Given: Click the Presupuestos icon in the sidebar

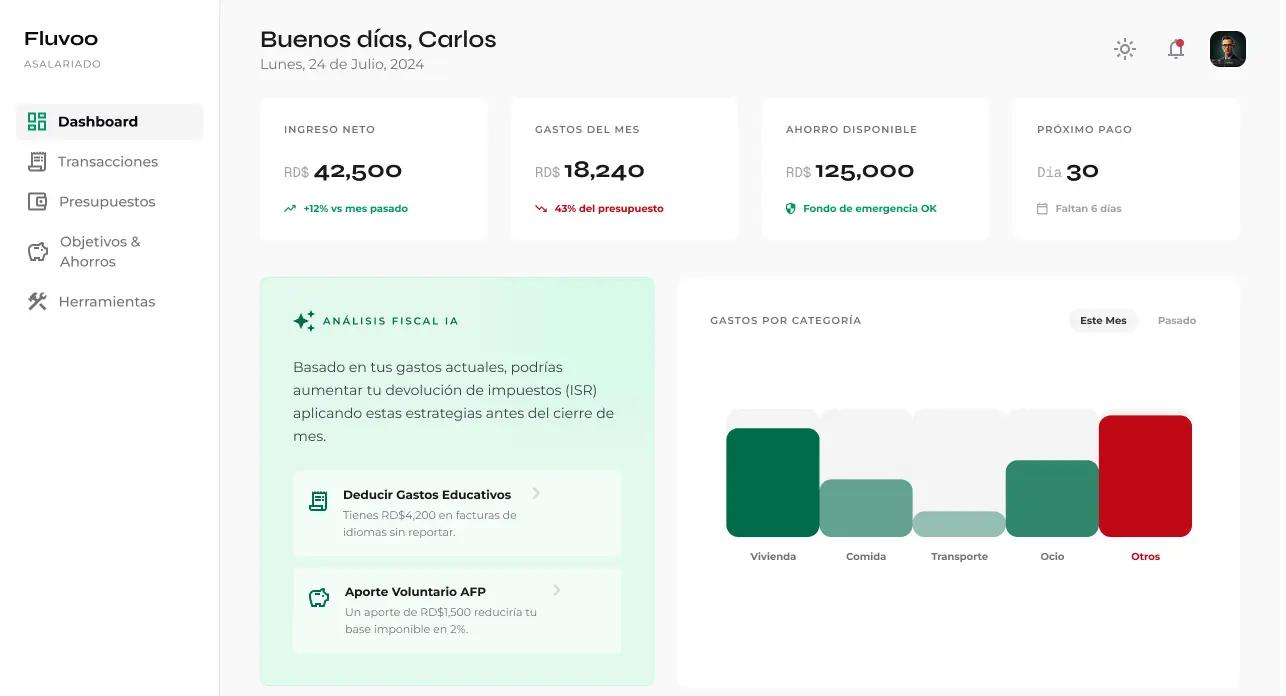Looking at the screenshot, I should tap(37, 201).
